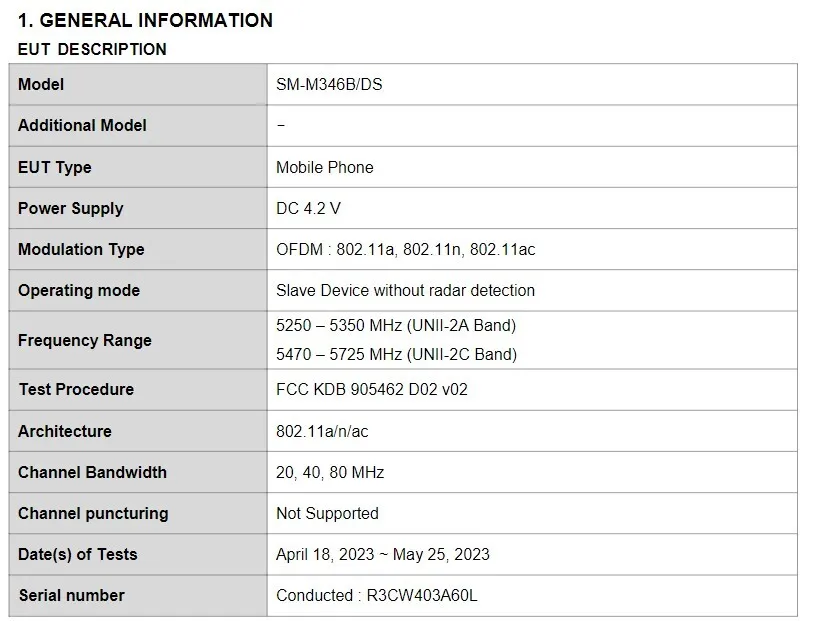835x621 pixels.
Task: Select the "Mobile Phone" value cell
Action: (x=324, y=167)
